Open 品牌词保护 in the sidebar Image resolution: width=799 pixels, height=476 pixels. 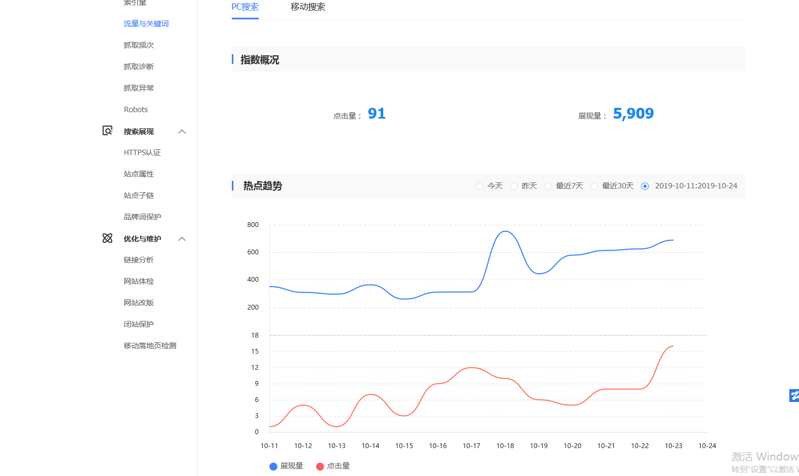pos(142,217)
